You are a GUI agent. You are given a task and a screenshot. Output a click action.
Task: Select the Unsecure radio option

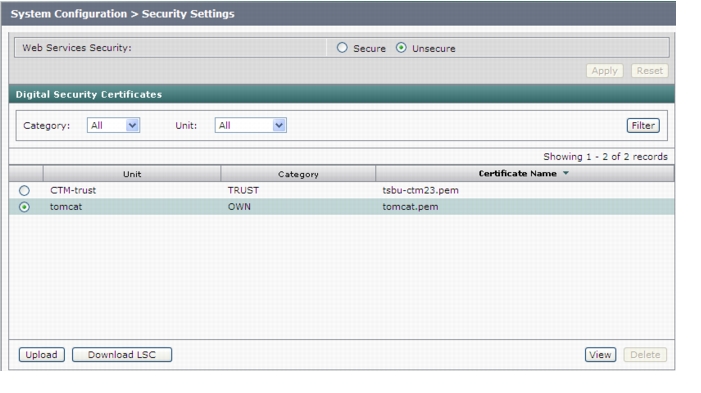401,48
